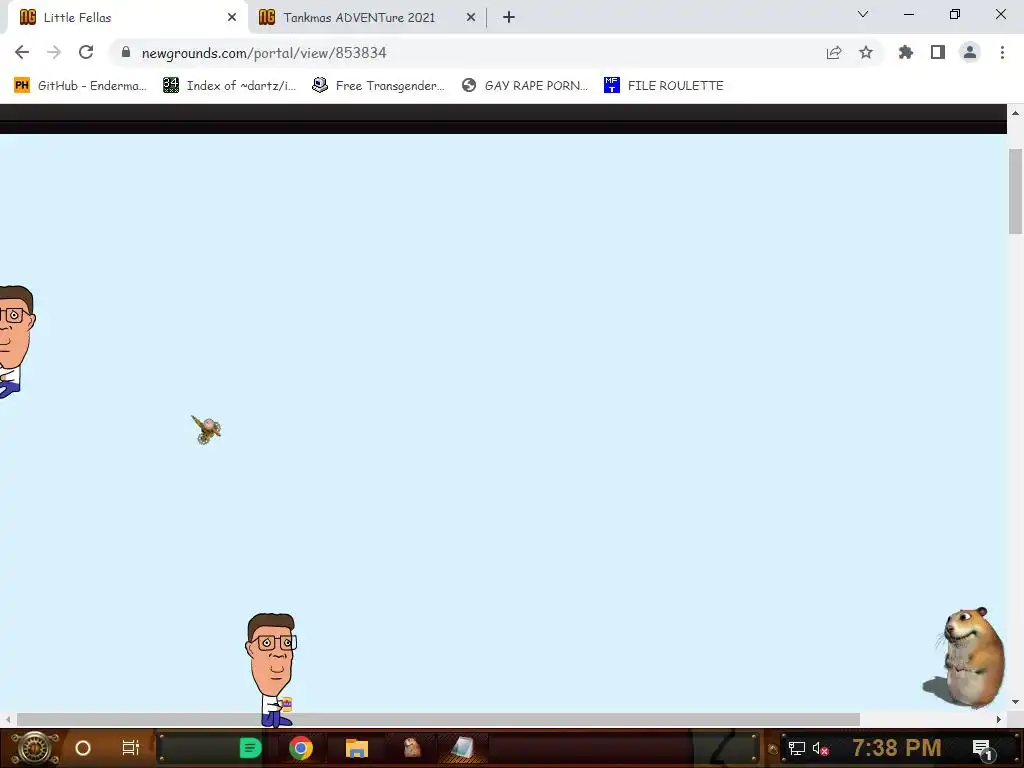Open the notepad app on the taskbar
Image resolution: width=1024 pixels, height=768 pixels.
463,748
